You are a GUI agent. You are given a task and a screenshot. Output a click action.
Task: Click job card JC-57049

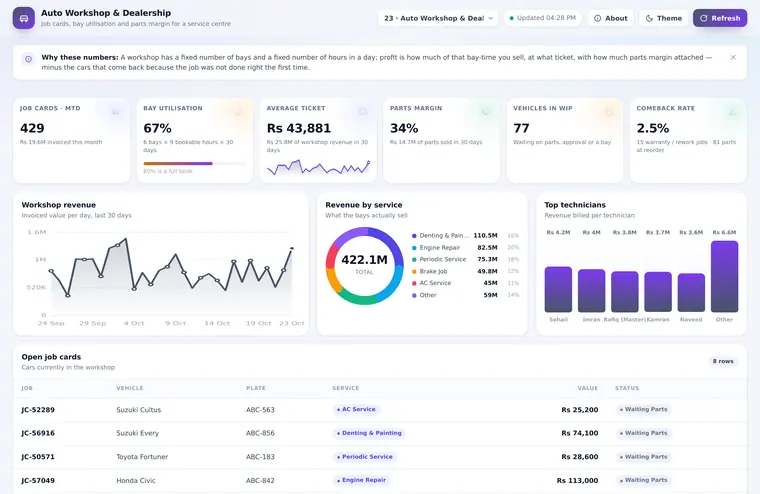(38, 480)
